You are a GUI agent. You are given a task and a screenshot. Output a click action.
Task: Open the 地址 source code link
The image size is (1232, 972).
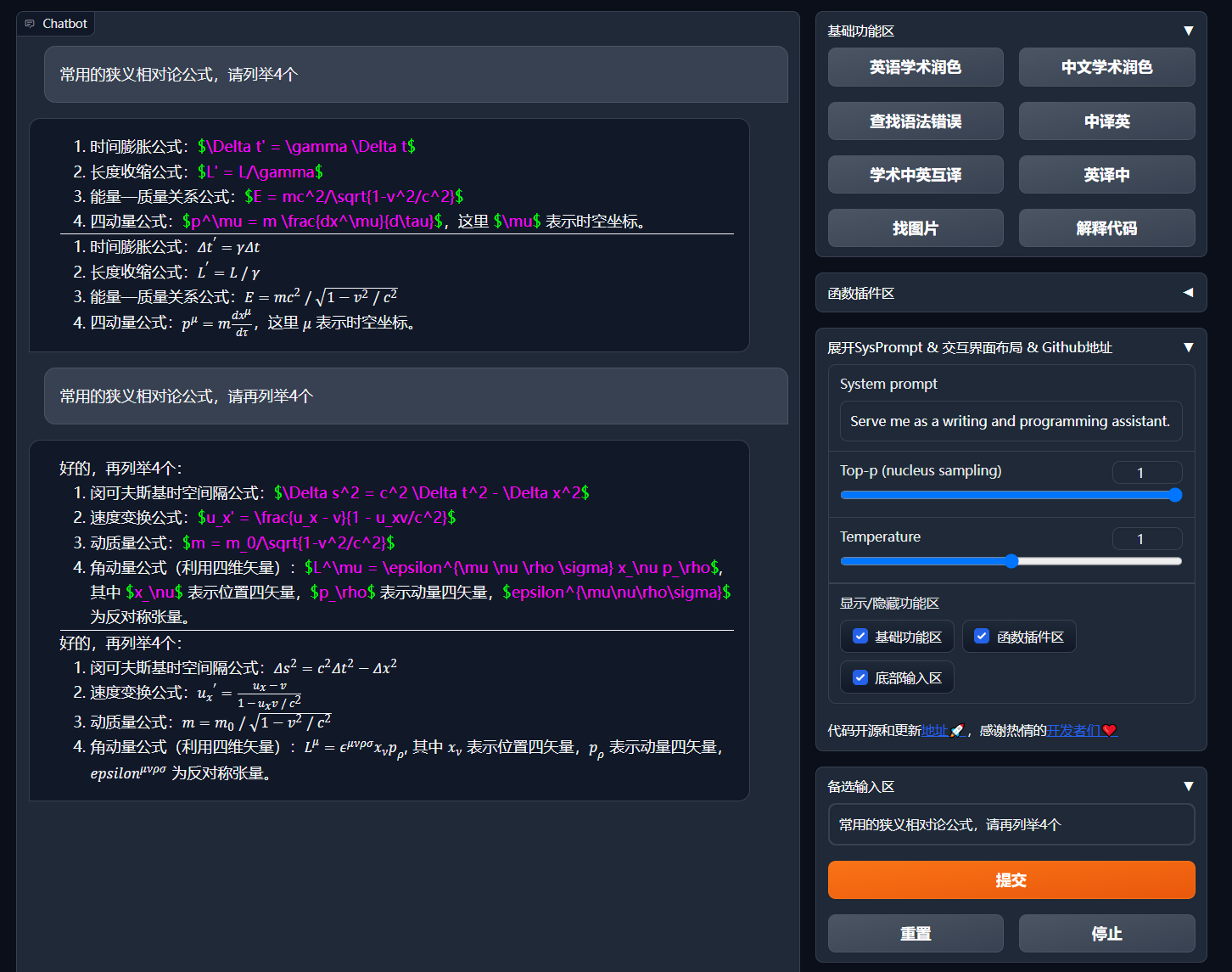click(934, 730)
